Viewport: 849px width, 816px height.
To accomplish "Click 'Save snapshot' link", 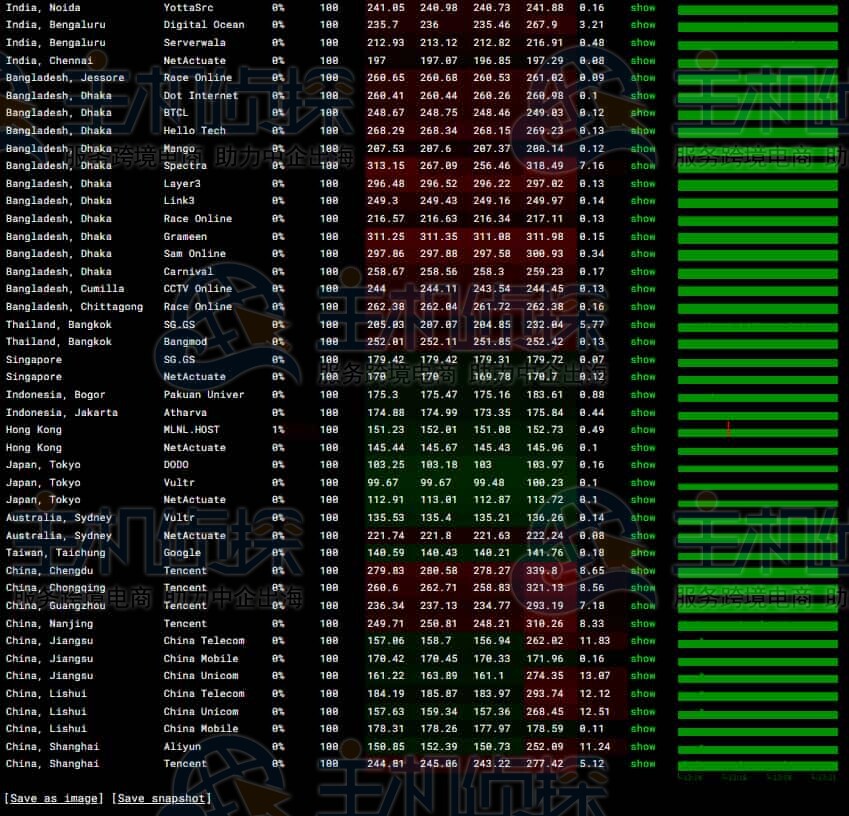I will pos(162,798).
